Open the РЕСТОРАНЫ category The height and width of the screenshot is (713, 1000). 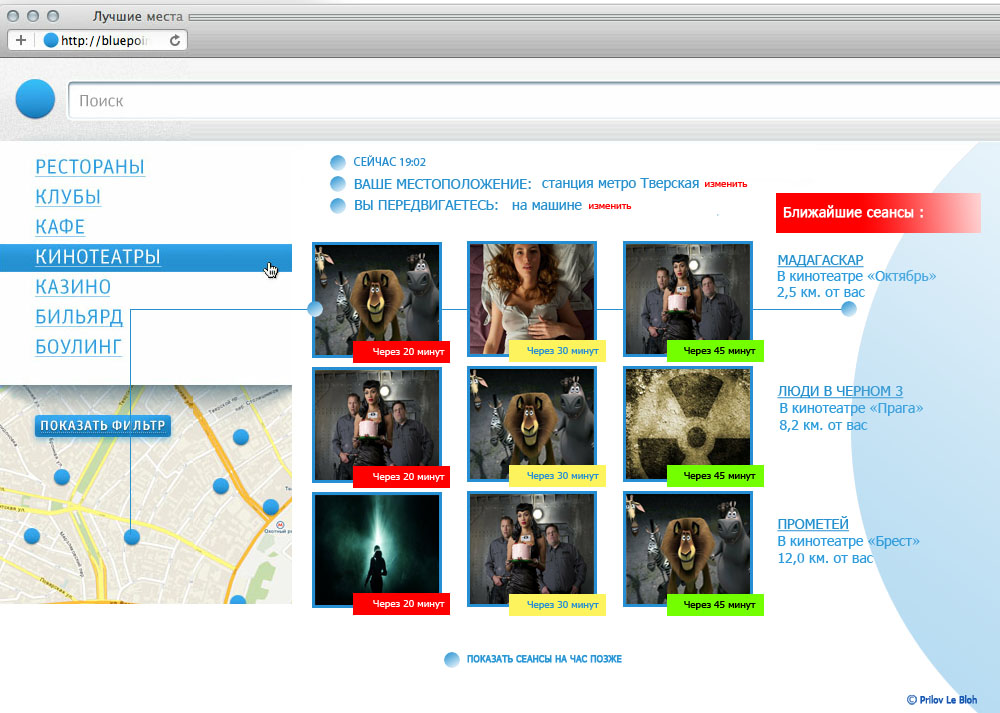pos(90,167)
